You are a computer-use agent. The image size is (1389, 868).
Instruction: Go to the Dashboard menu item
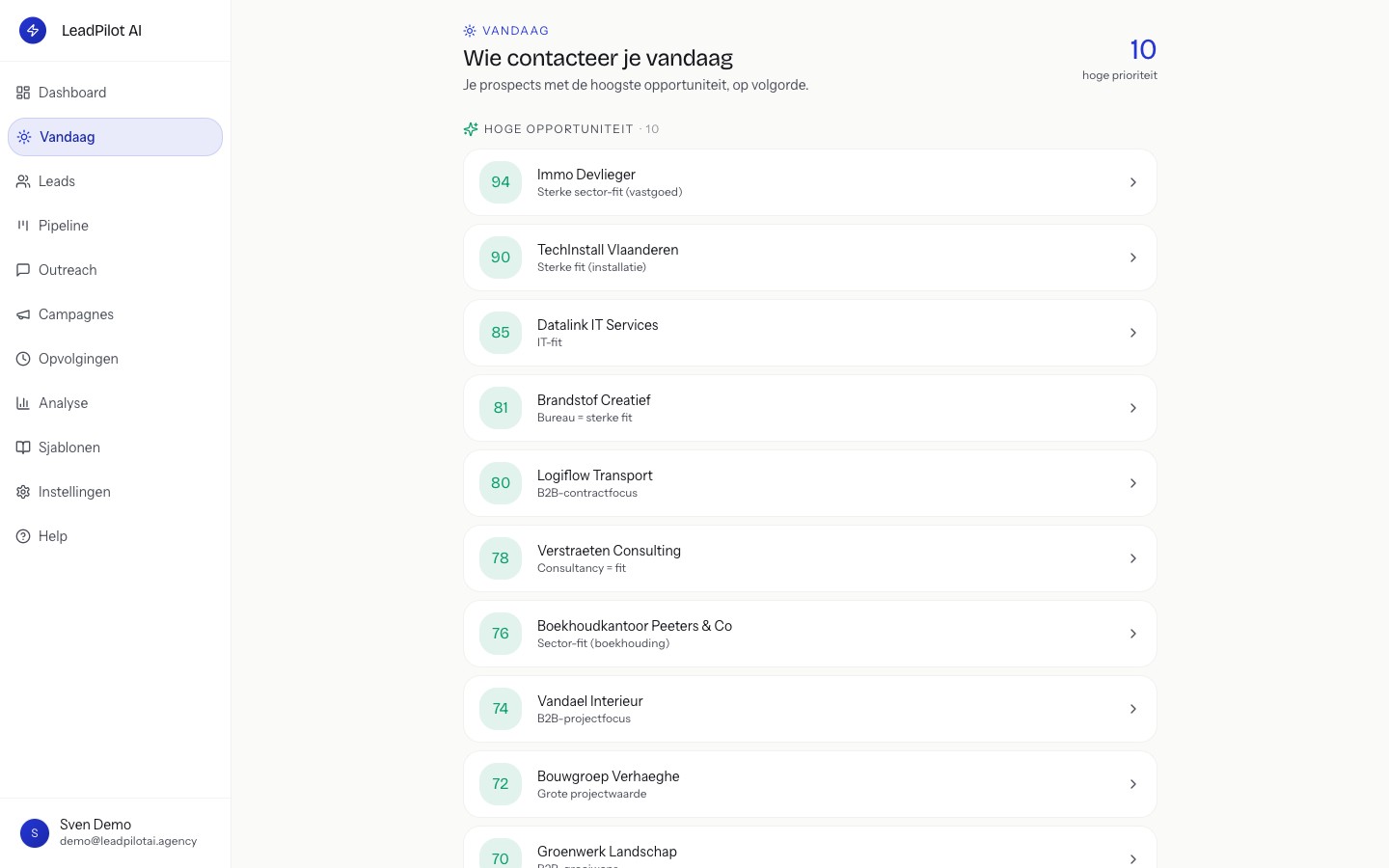(115, 93)
